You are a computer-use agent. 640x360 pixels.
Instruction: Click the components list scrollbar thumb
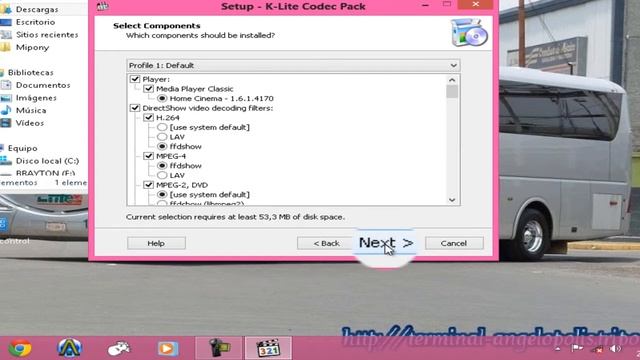click(452, 91)
